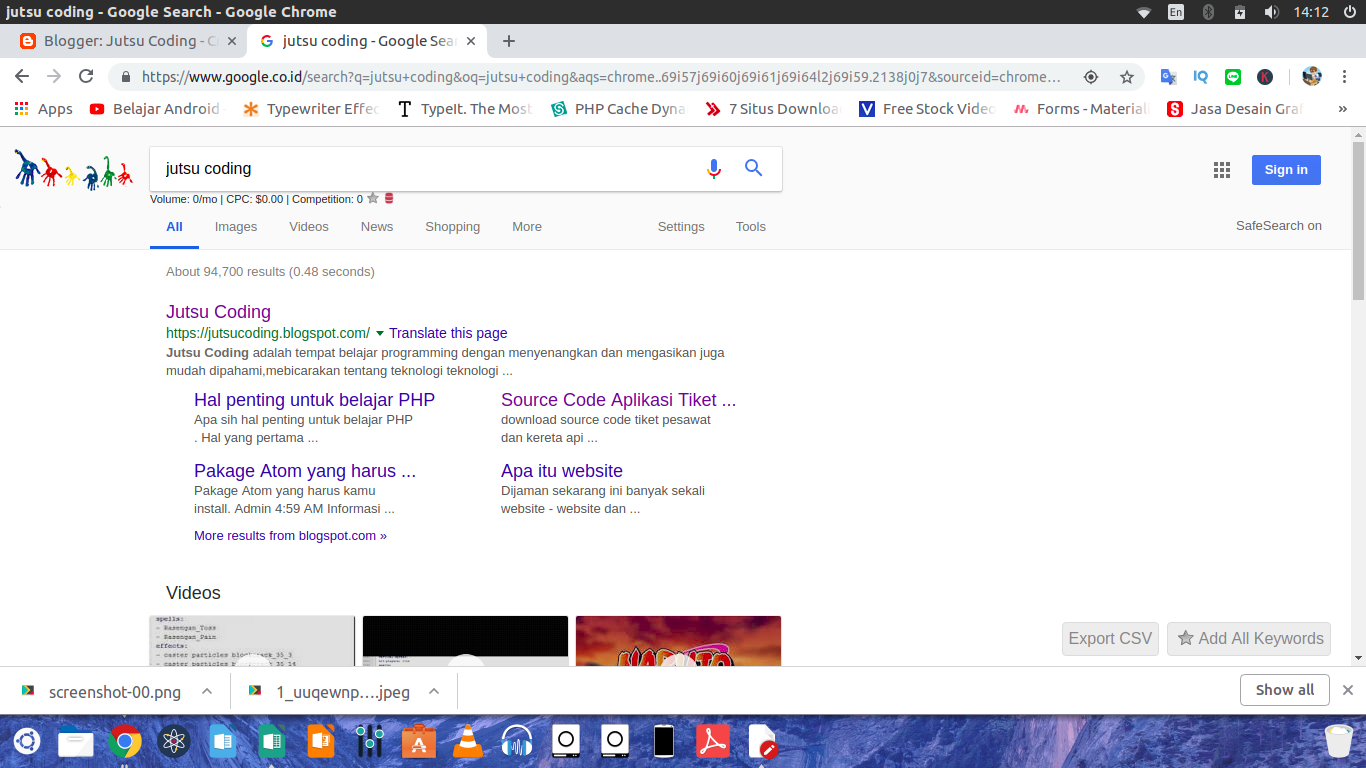Click the gray star beside Competition
The image size is (1366, 768).
click(x=373, y=198)
